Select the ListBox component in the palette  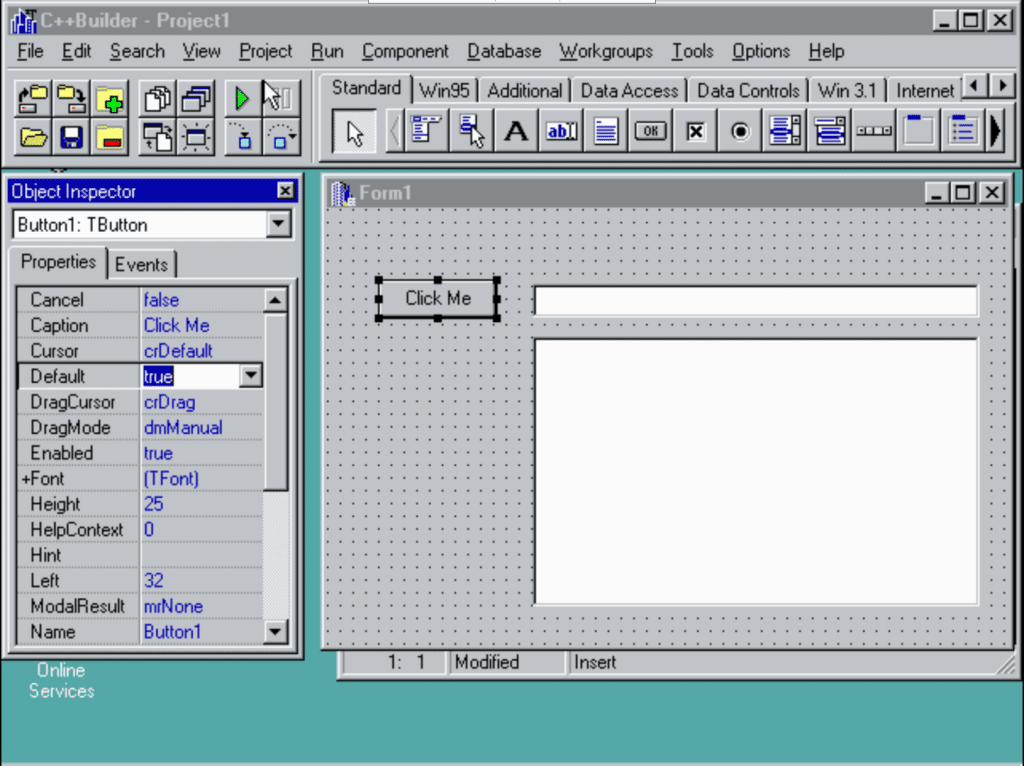(785, 131)
